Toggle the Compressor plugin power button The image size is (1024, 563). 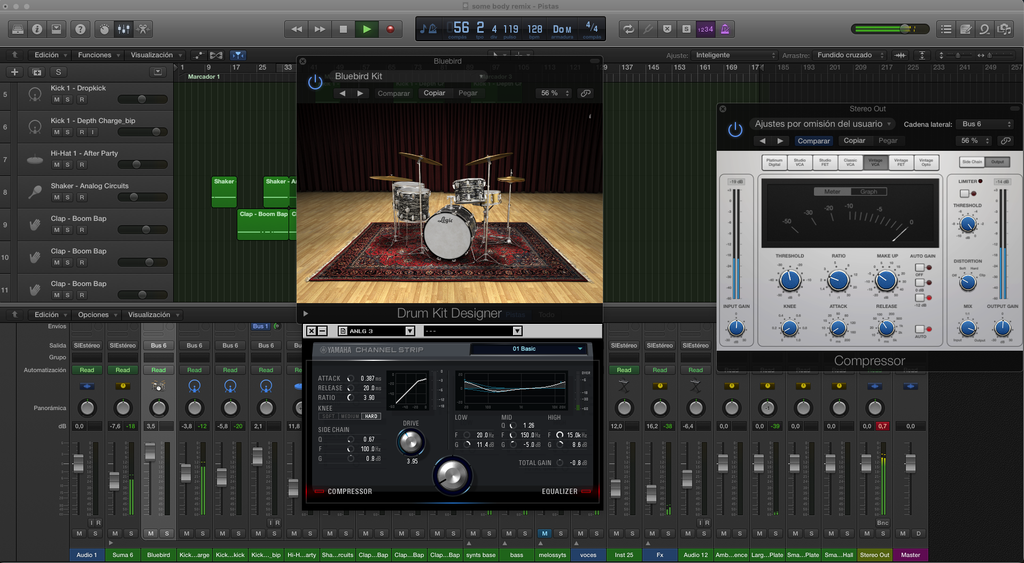(735, 129)
